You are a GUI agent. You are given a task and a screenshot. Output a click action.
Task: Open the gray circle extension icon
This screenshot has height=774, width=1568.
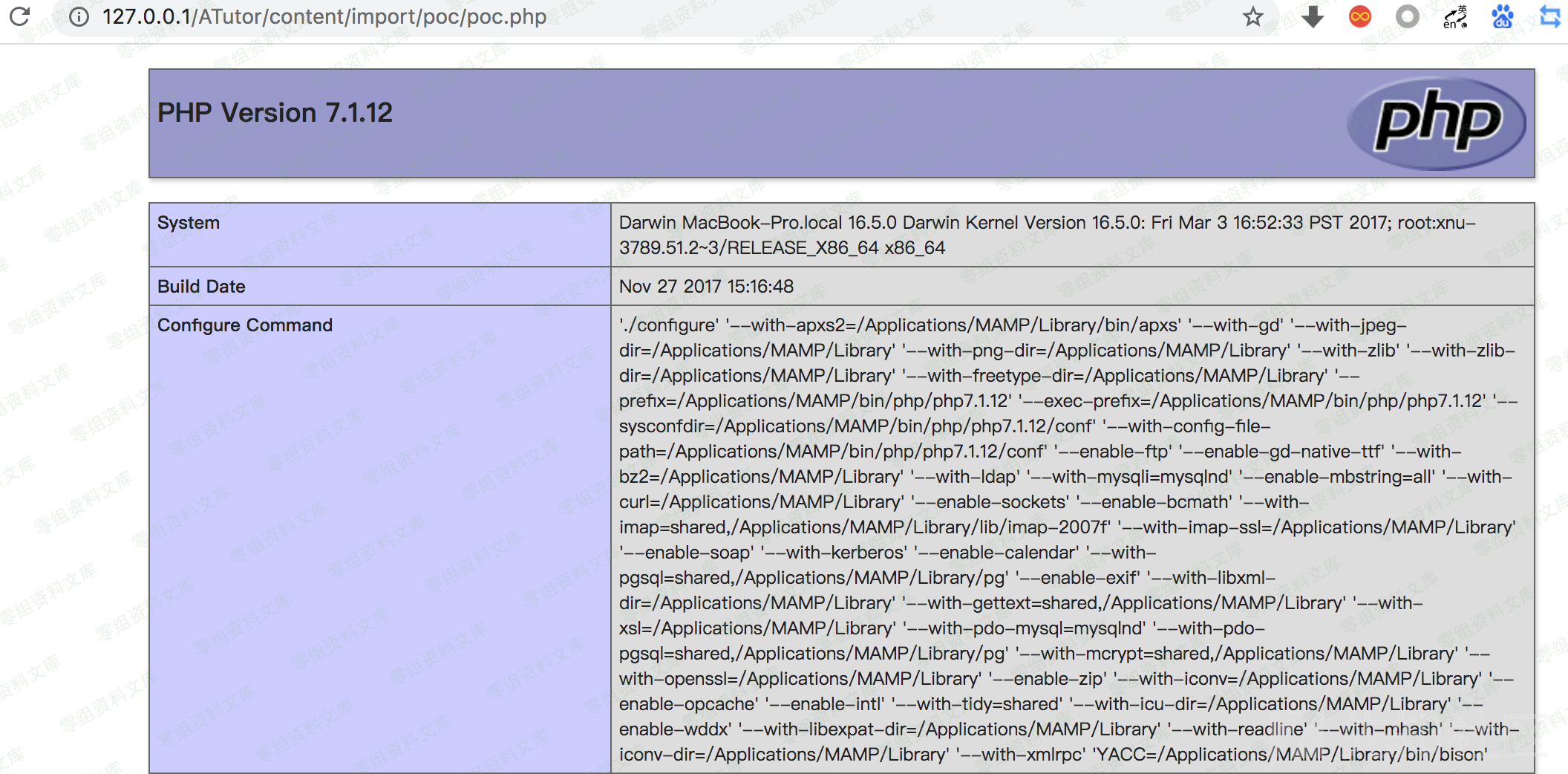(1407, 16)
